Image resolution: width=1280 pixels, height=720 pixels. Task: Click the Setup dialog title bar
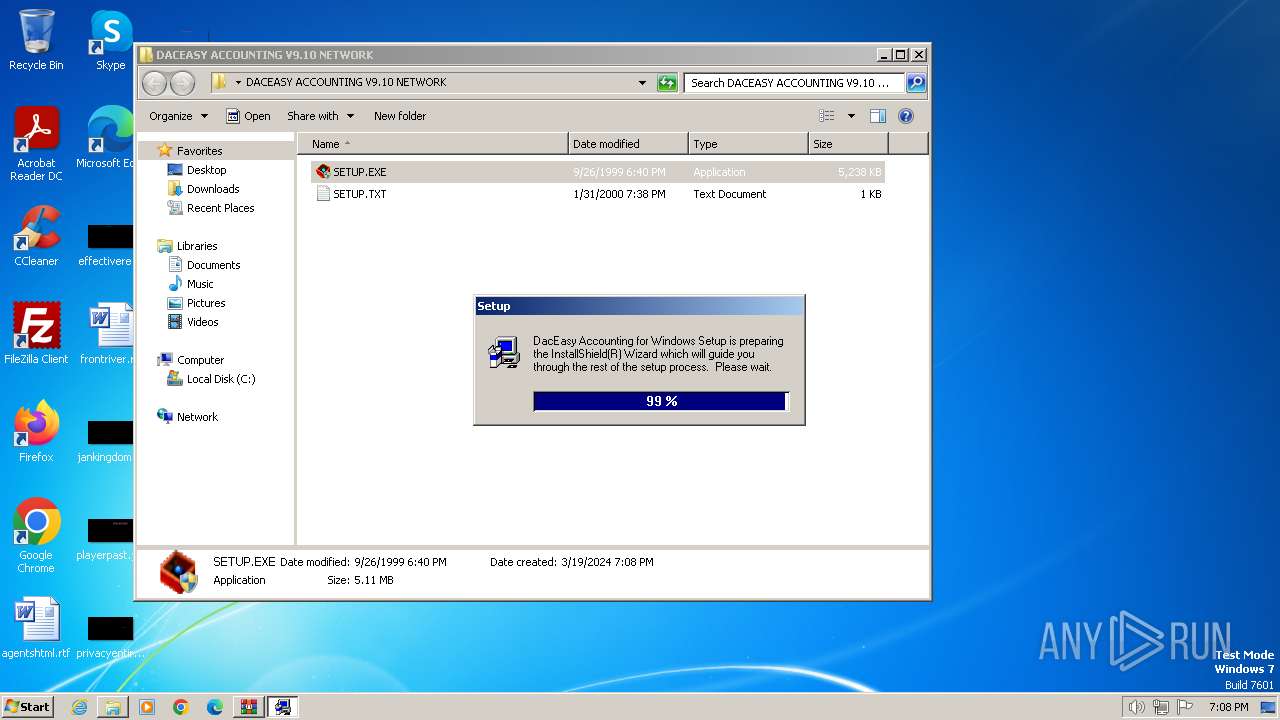click(639, 306)
